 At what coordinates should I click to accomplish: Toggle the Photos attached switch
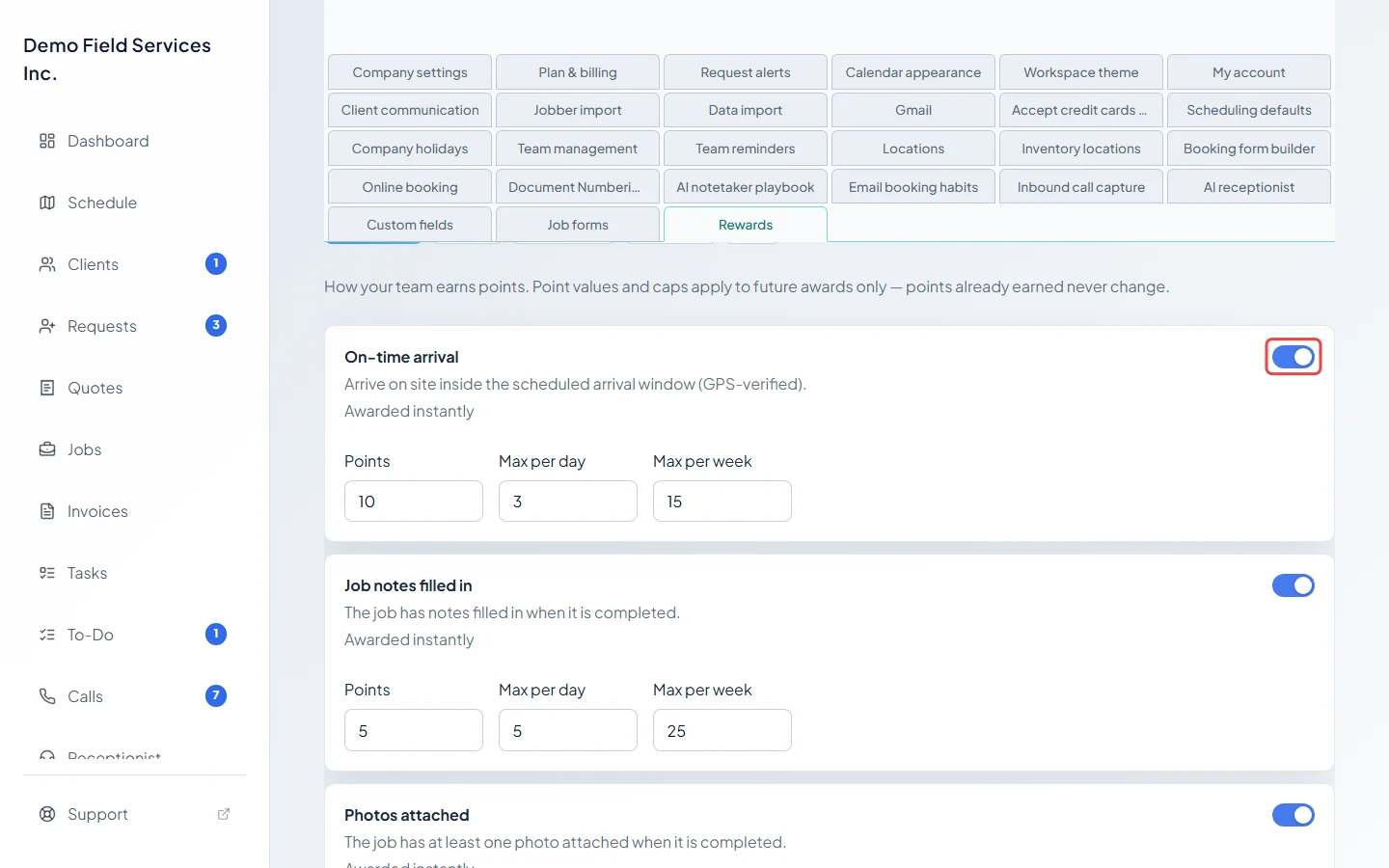[x=1294, y=815]
